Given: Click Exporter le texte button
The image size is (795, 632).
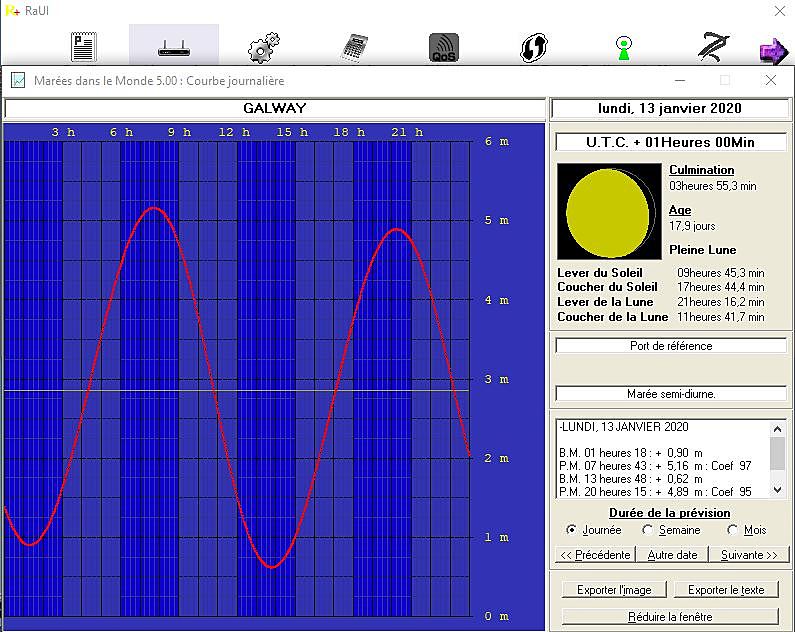Looking at the screenshot, I should tap(726, 589).
